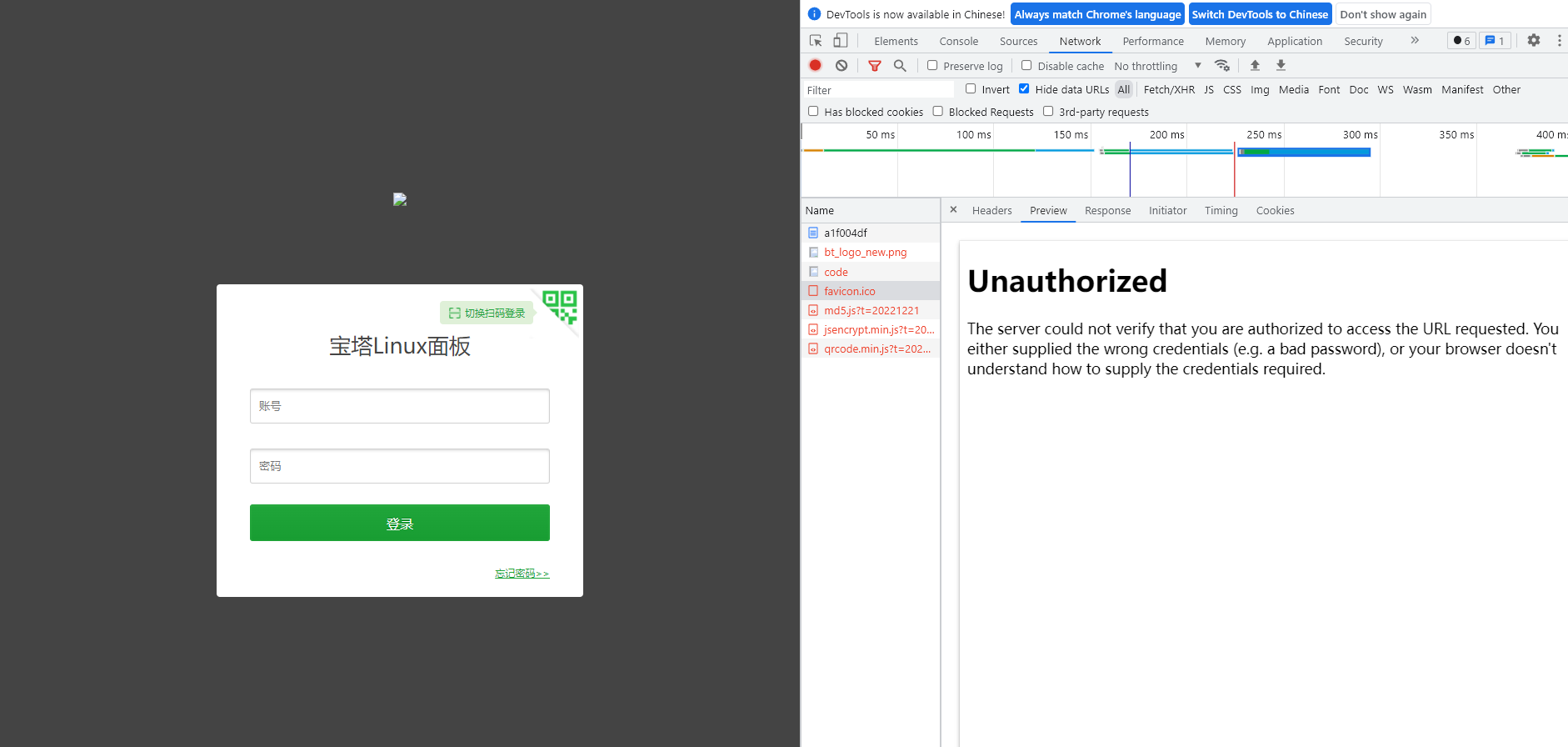
Task: Open network conditions wifi icon
Action: [1222, 65]
